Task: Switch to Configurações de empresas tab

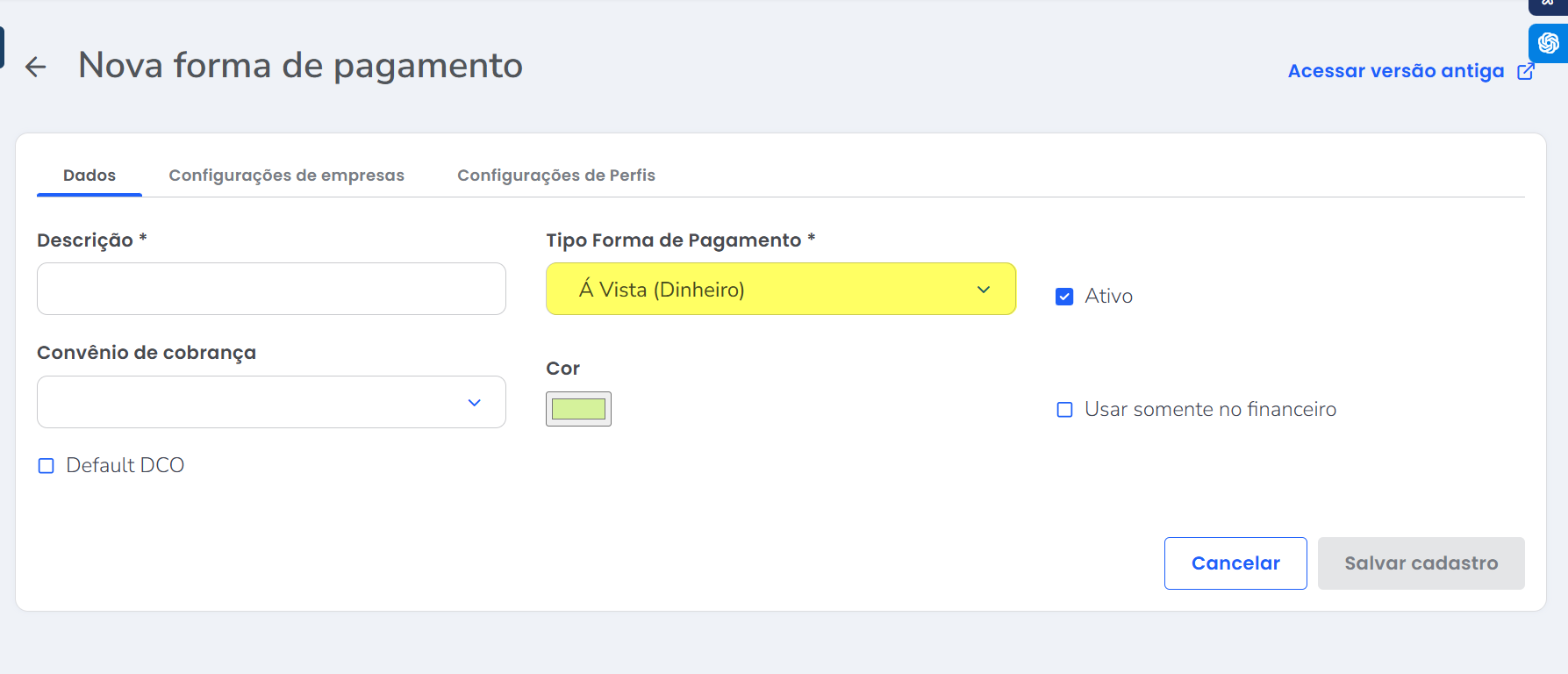Action: [286, 176]
